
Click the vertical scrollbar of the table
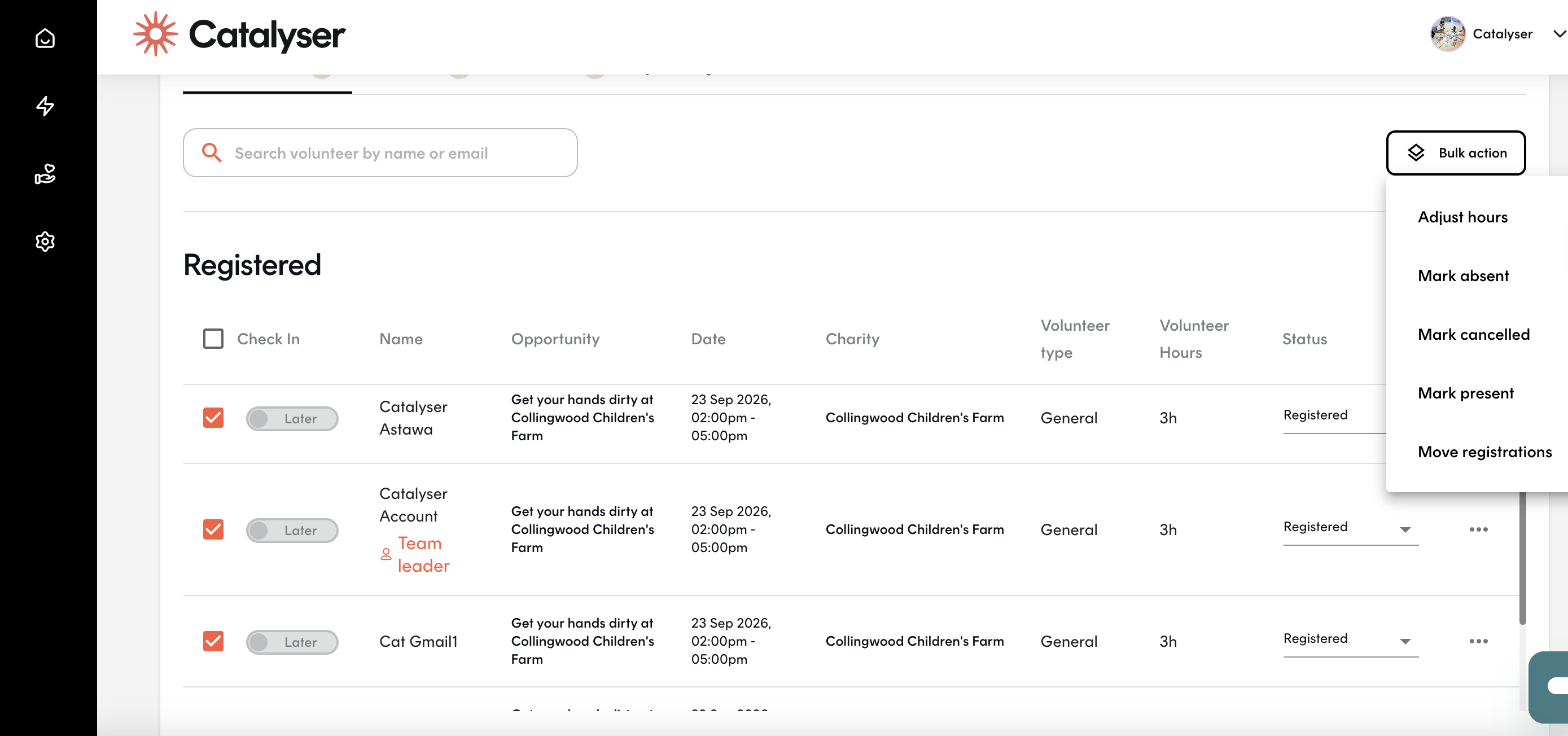pos(1522,557)
